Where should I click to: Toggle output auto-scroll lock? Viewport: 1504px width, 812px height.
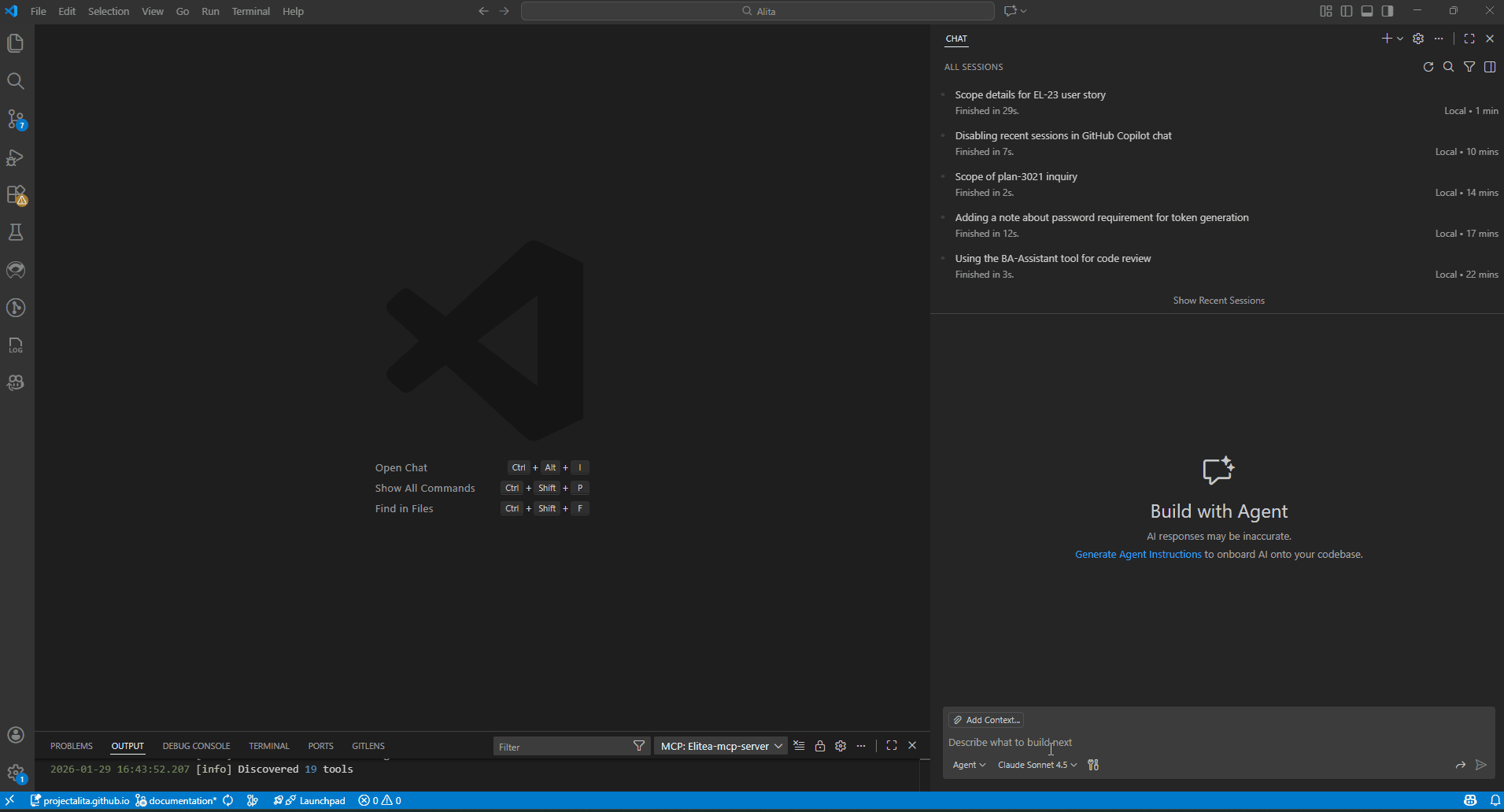point(820,746)
